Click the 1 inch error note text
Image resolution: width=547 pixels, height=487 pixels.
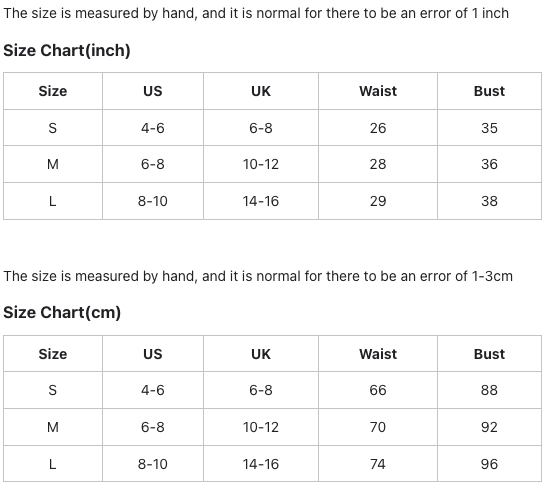click(256, 14)
